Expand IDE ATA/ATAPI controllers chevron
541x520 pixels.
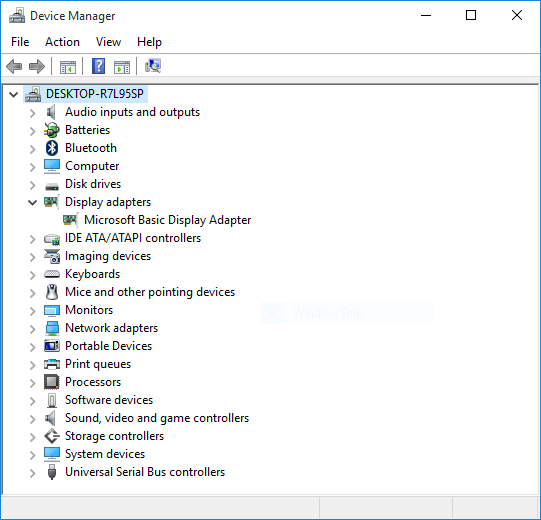[x=33, y=239]
